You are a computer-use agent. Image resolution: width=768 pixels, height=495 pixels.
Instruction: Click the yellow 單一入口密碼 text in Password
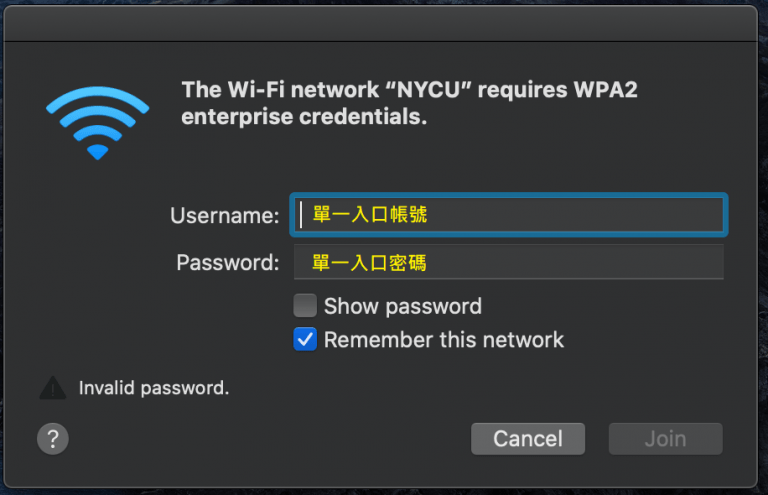pyautogui.click(x=369, y=263)
